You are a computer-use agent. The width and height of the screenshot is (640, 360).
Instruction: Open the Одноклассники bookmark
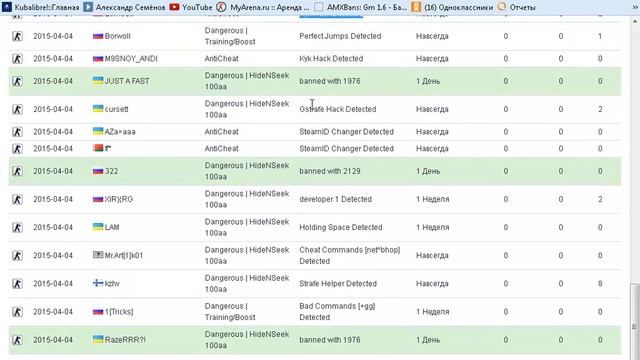(x=452, y=7)
